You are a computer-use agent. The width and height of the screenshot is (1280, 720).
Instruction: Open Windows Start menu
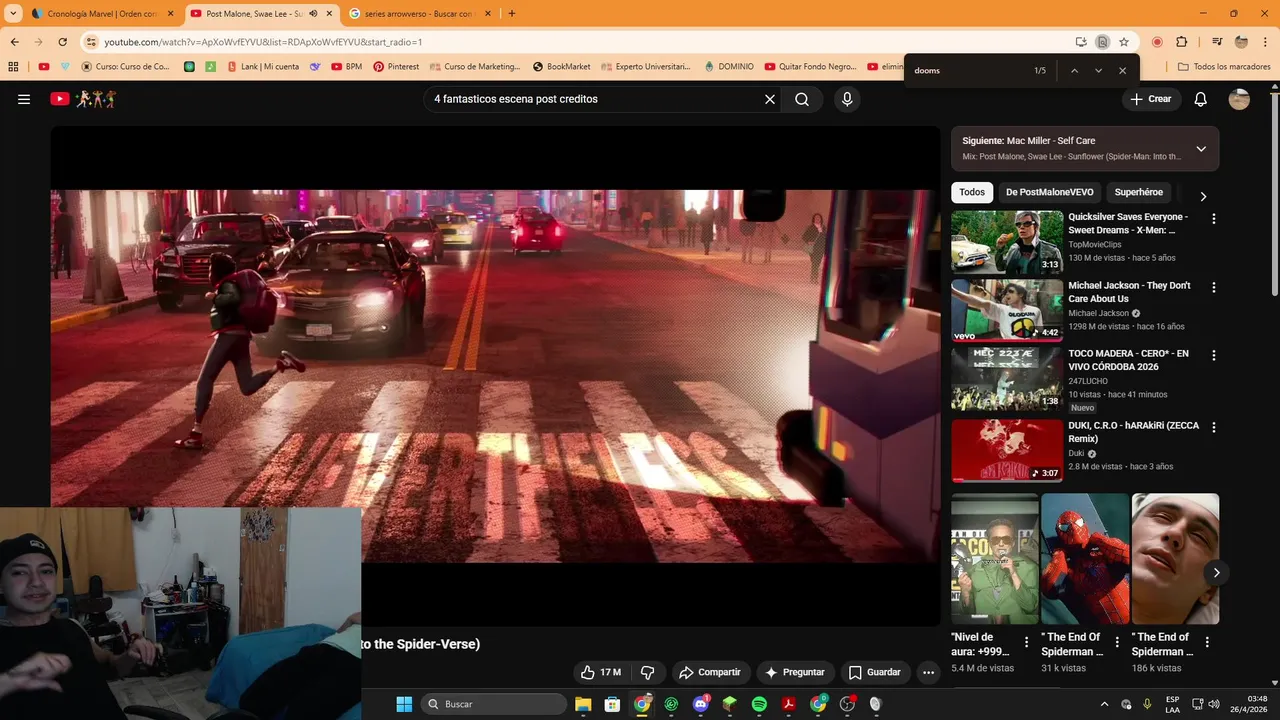click(x=404, y=704)
